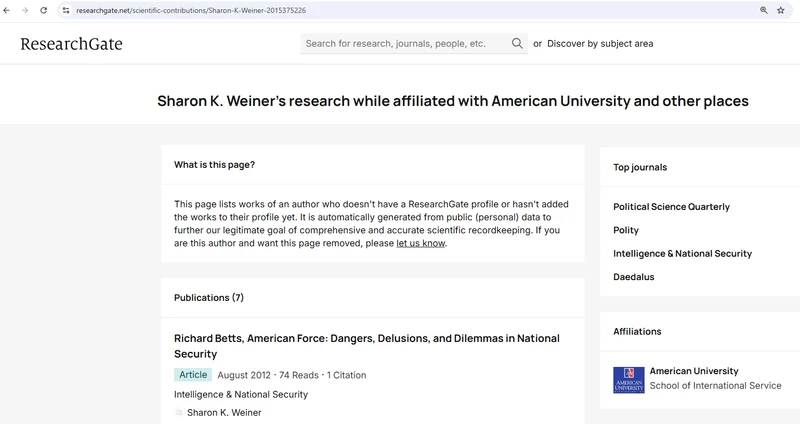
Task: Click the browser forward arrow
Action: coord(24,10)
